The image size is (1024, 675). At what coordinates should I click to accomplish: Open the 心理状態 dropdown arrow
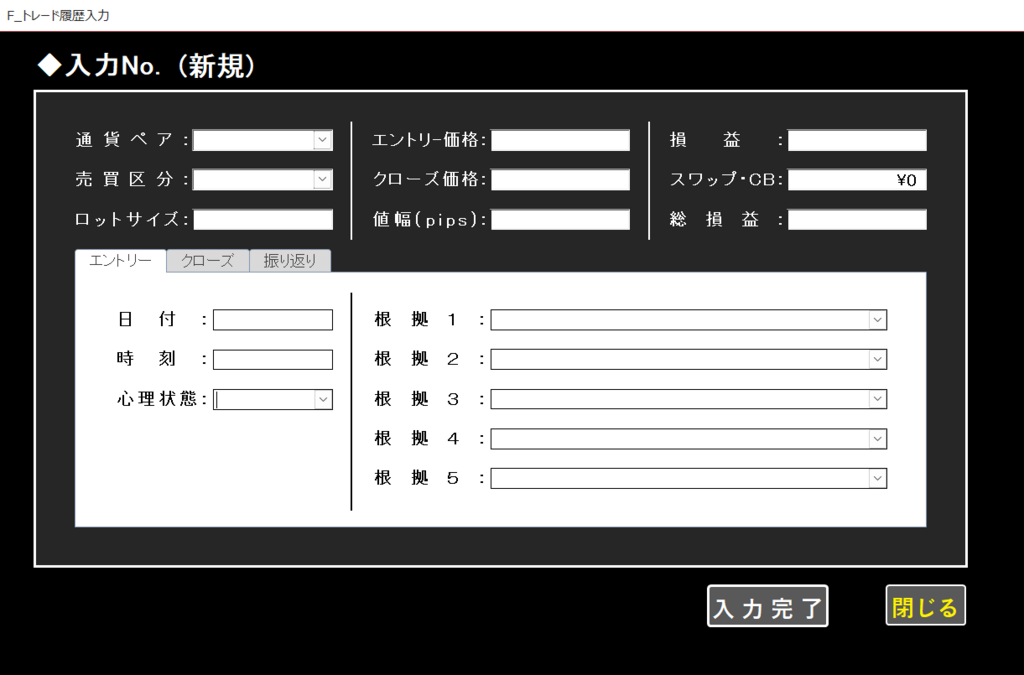[x=323, y=399]
